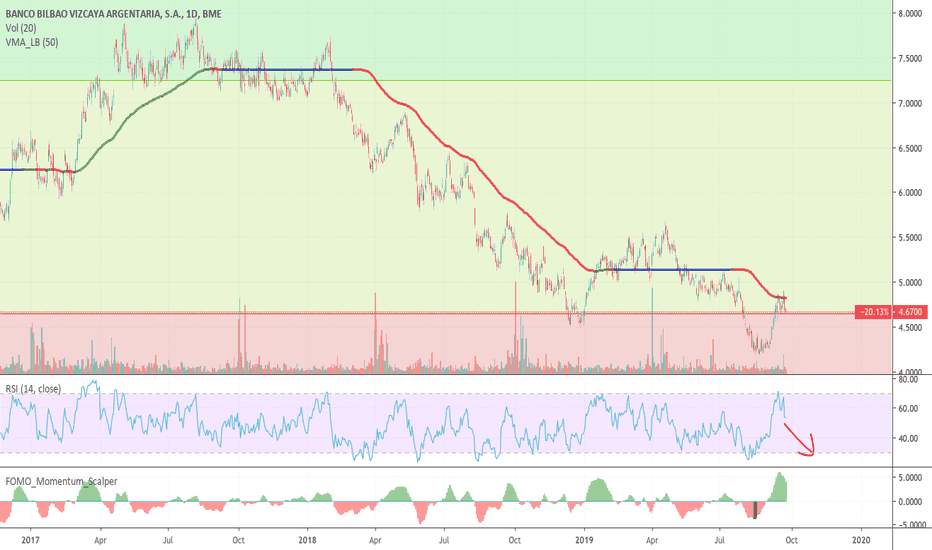Click the 7.0000 price axis label
Screen dimensions: 932x550
(x=910, y=103)
